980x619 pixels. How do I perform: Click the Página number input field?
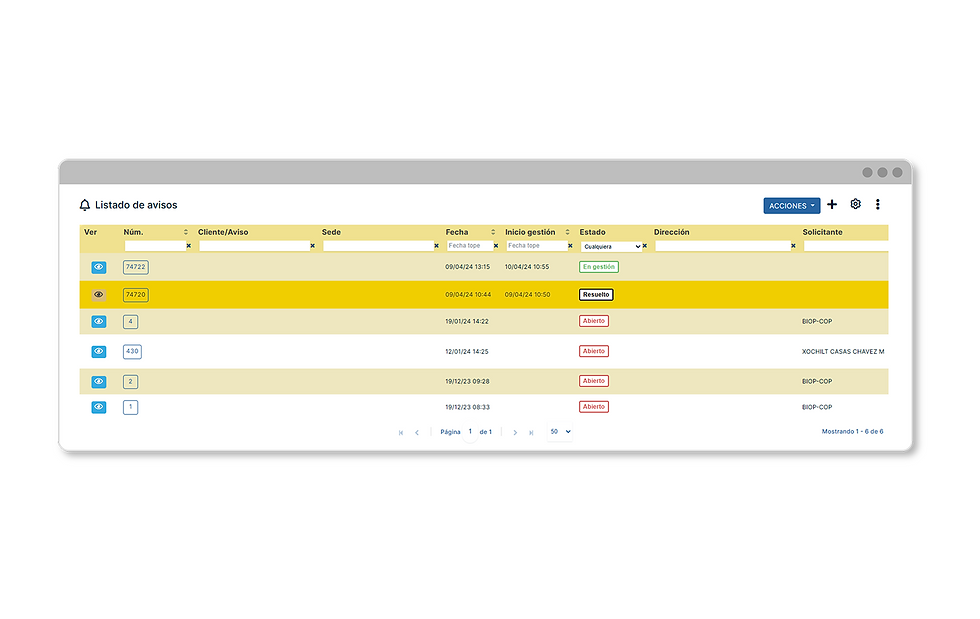point(470,431)
